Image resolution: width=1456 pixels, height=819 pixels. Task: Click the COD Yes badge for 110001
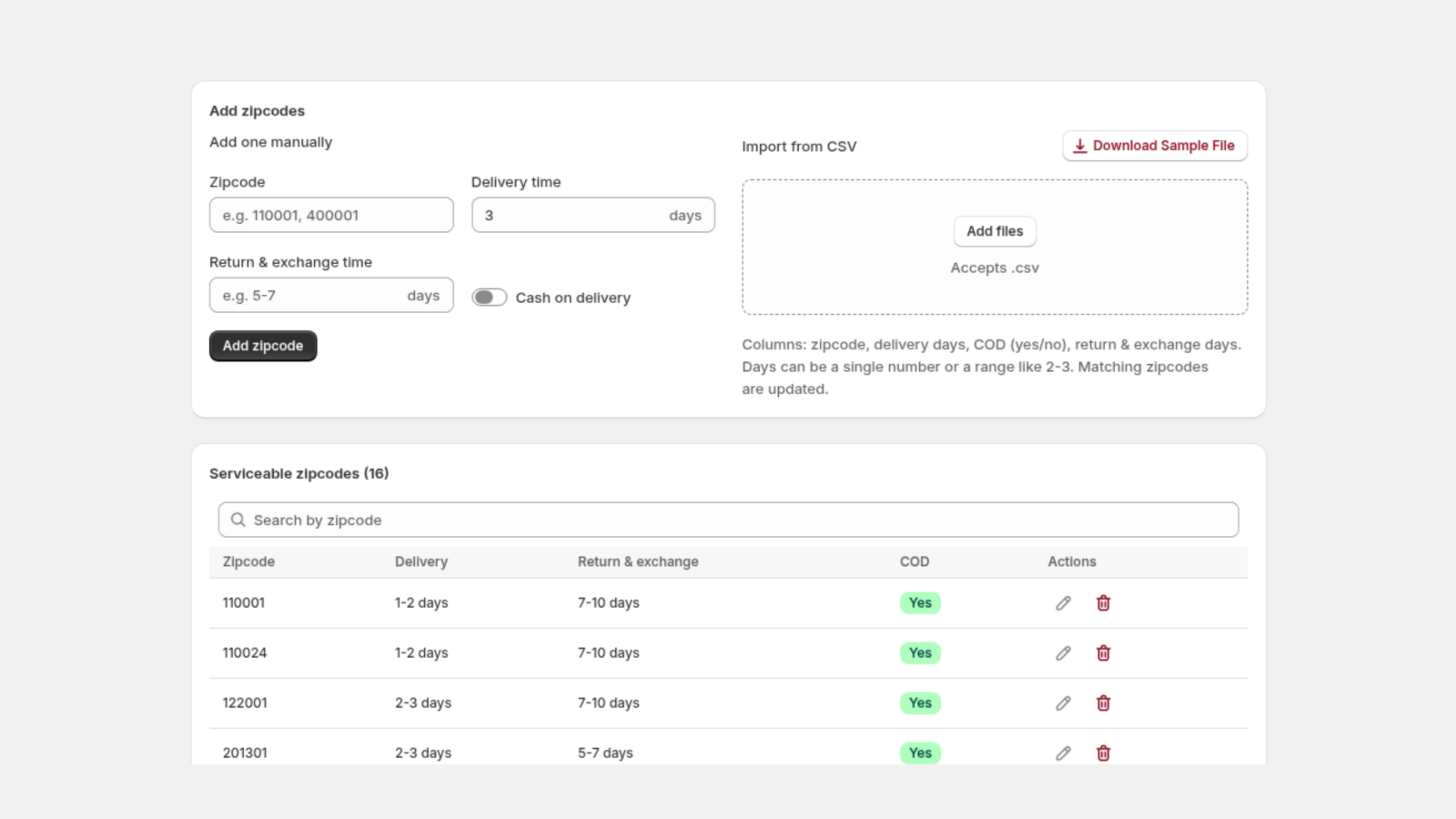click(x=920, y=603)
